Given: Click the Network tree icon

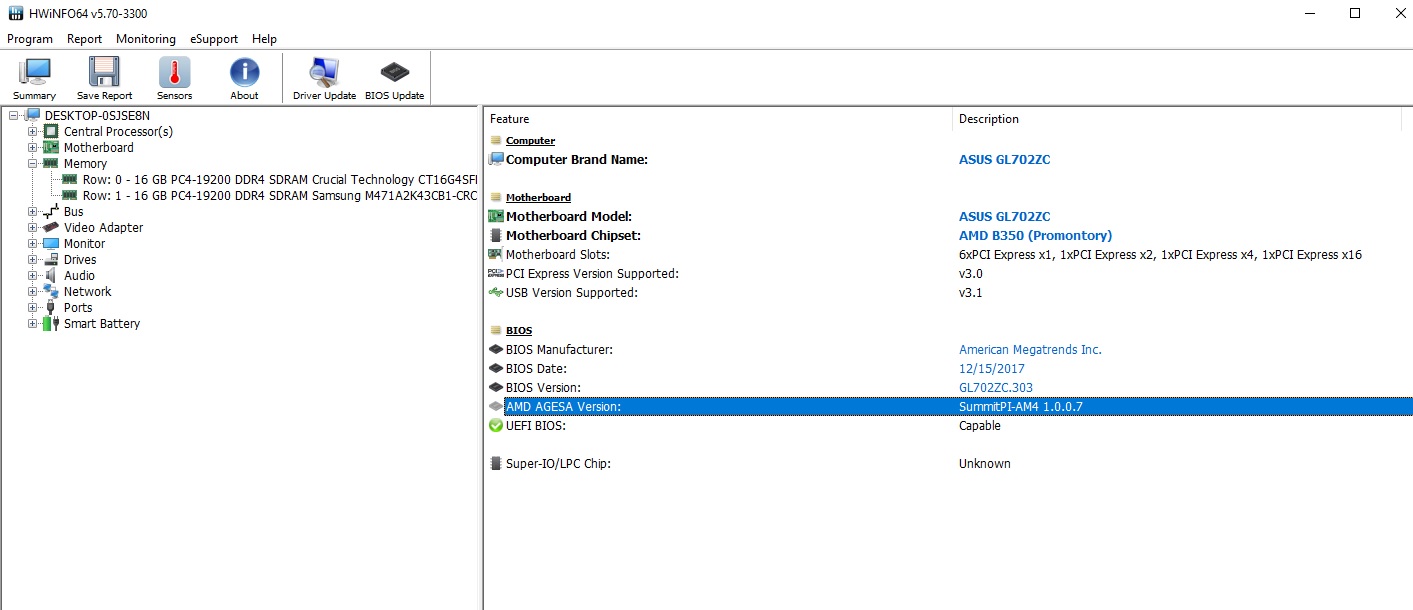Looking at the screenshot, I should 51,291.
